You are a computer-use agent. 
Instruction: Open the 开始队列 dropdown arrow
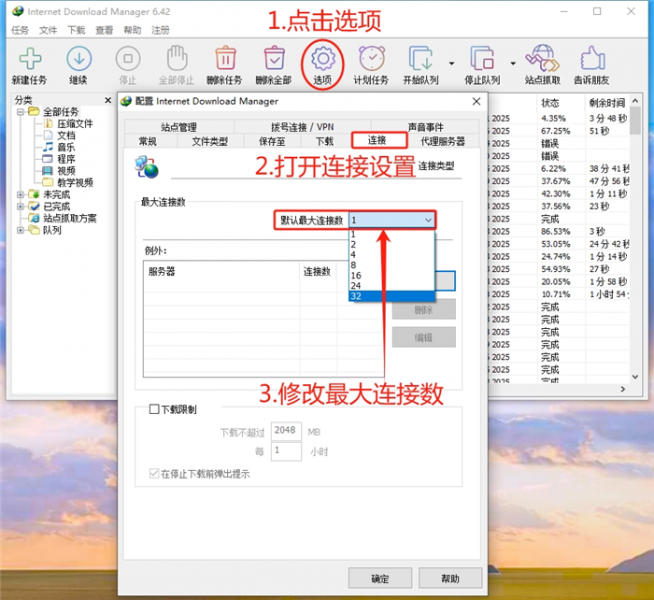click(452, 63)
